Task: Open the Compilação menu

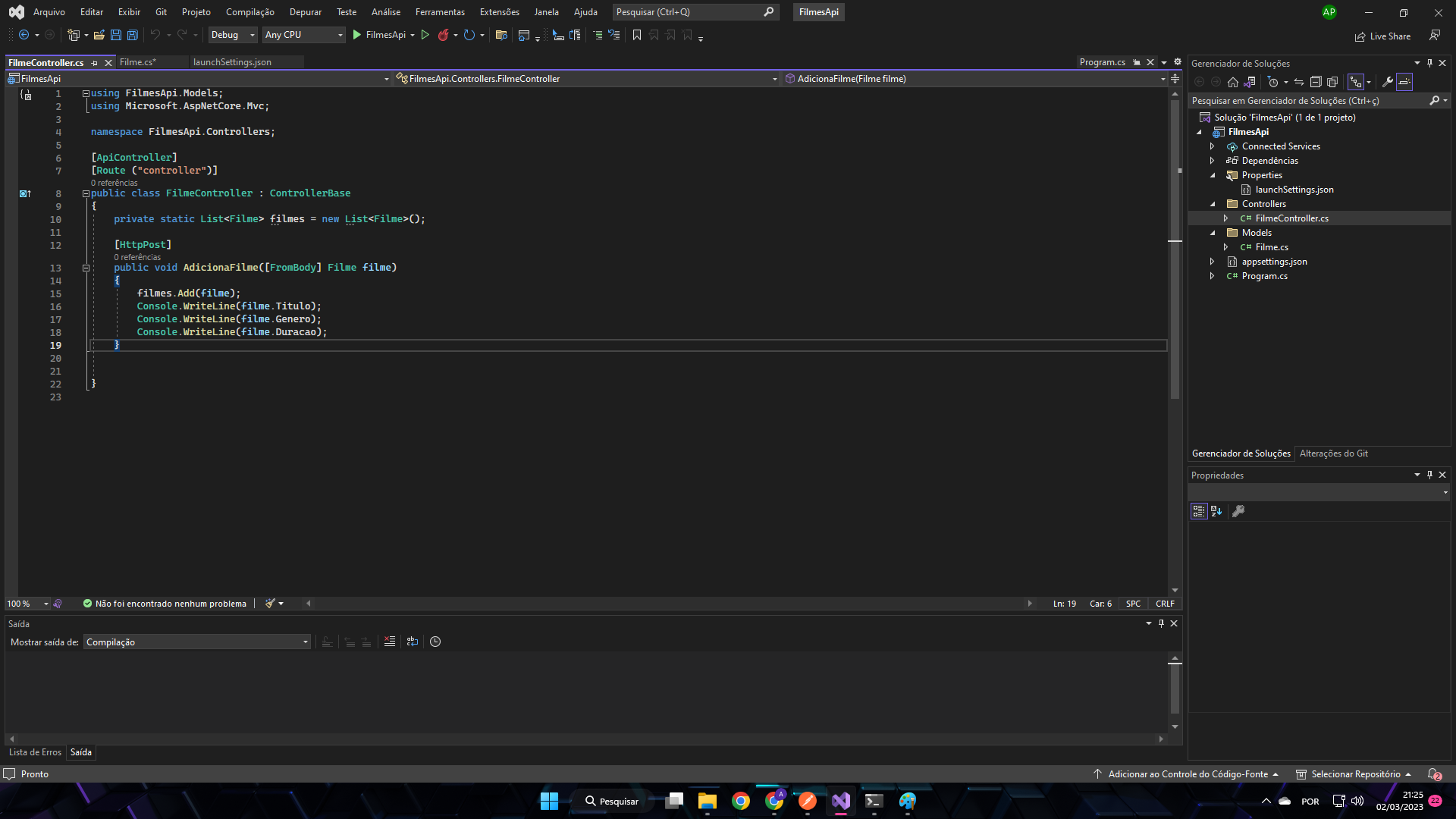Action: tap(250, 12)
